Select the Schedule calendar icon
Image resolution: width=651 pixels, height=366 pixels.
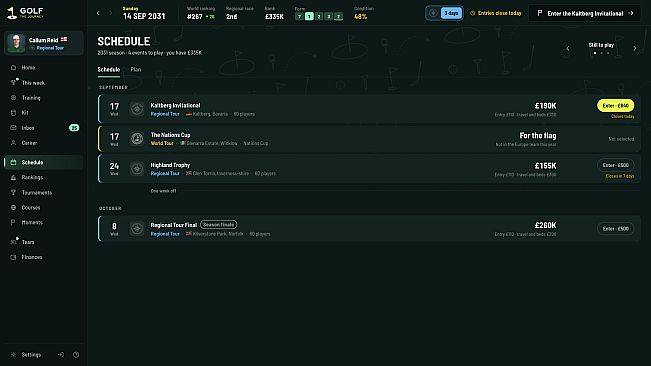[x=13, y=162]
